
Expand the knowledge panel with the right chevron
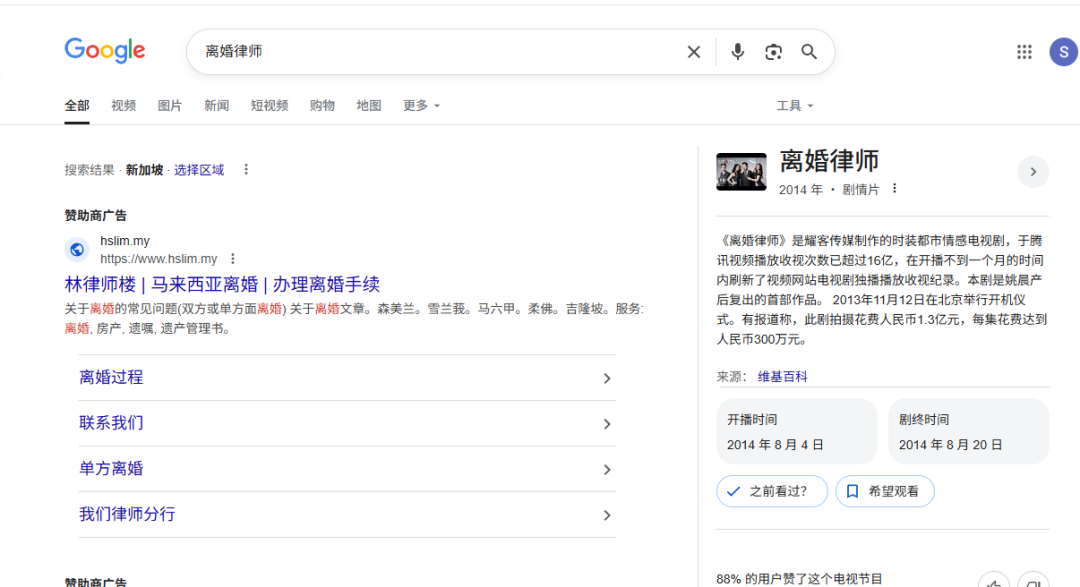click(1033, 172)
